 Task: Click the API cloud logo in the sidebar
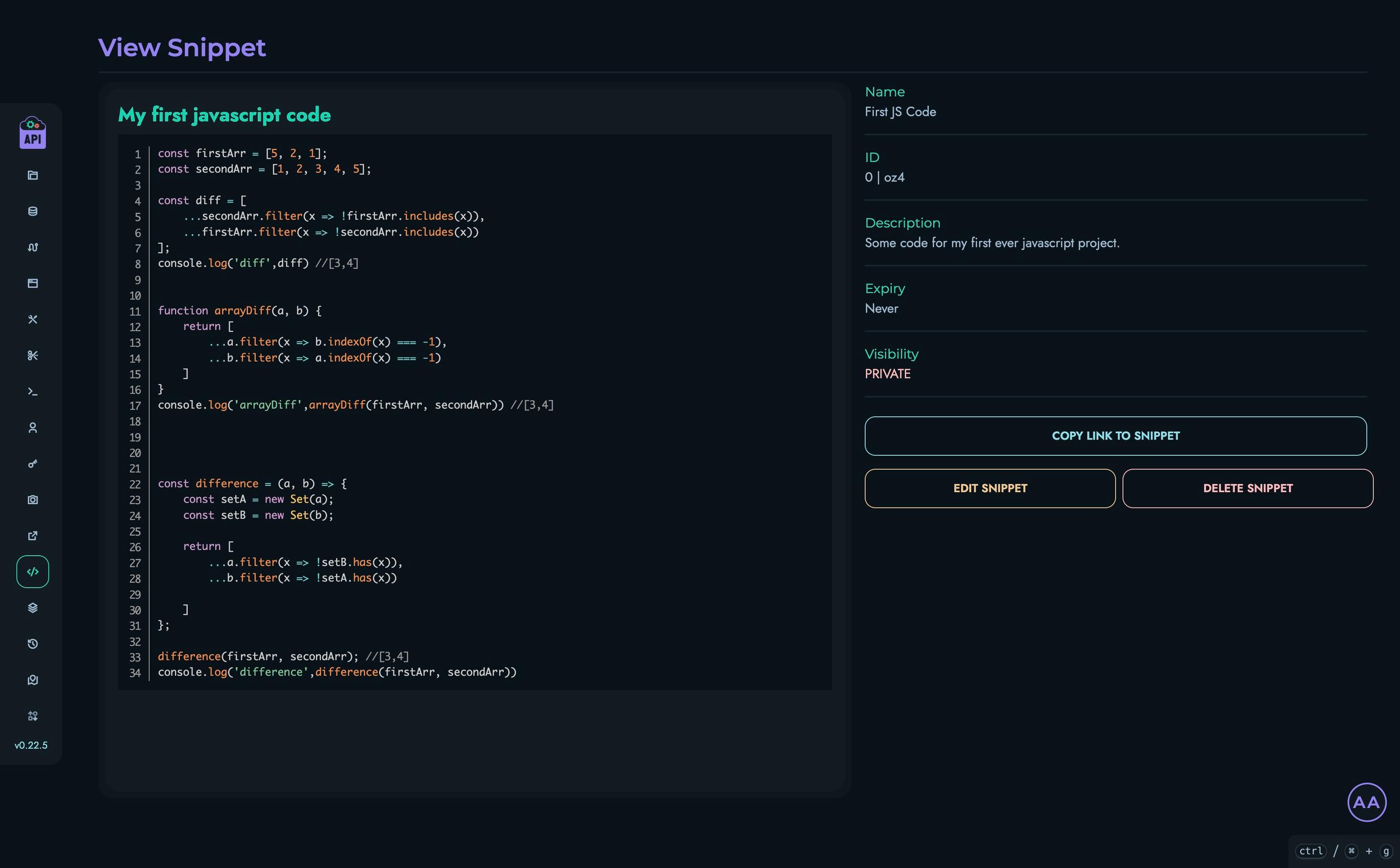click(33, 133)
